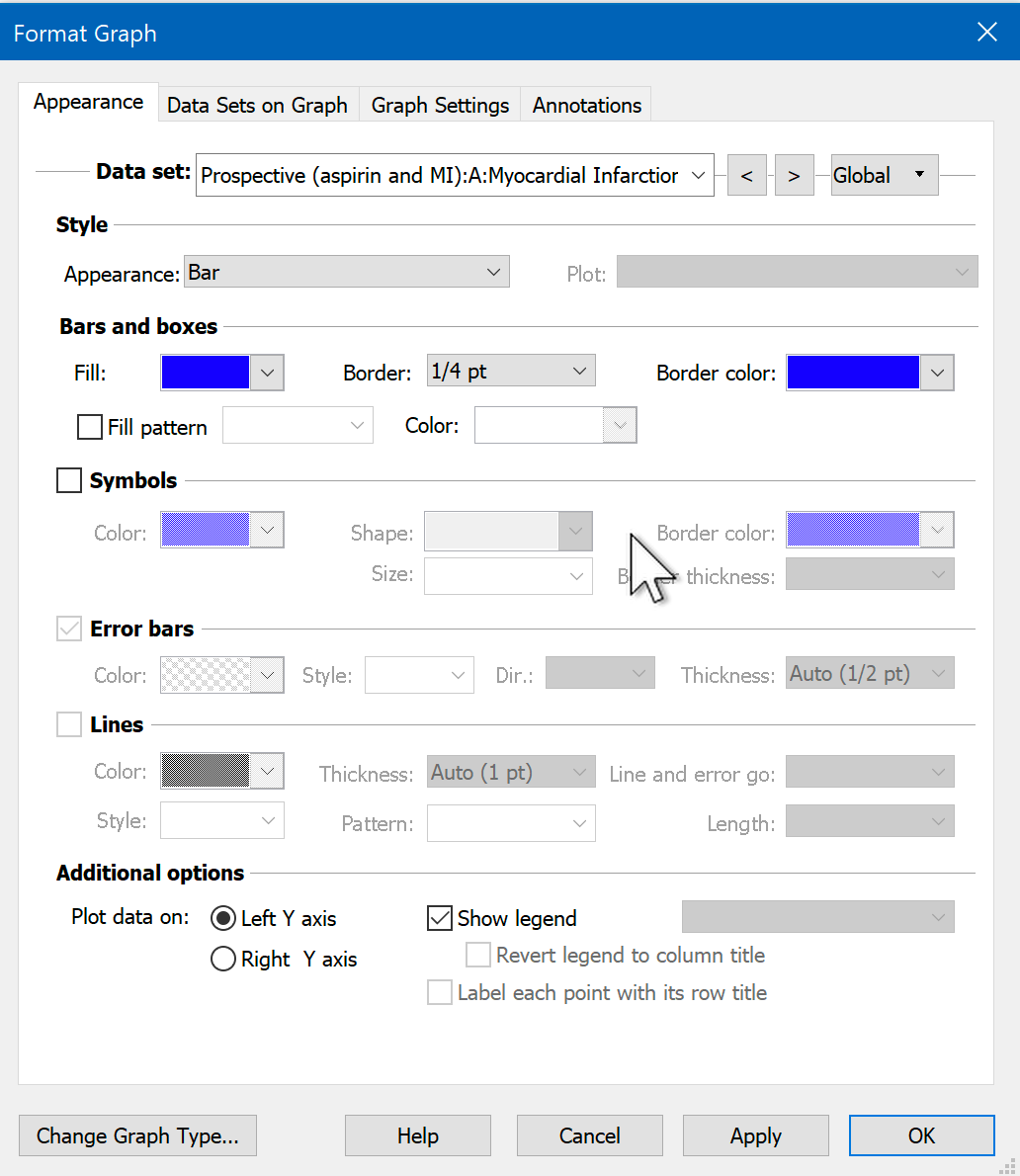This screenshot has height=1176, width=1020.
Task: Select Left Y axis radio button
Action: point(223,919)
